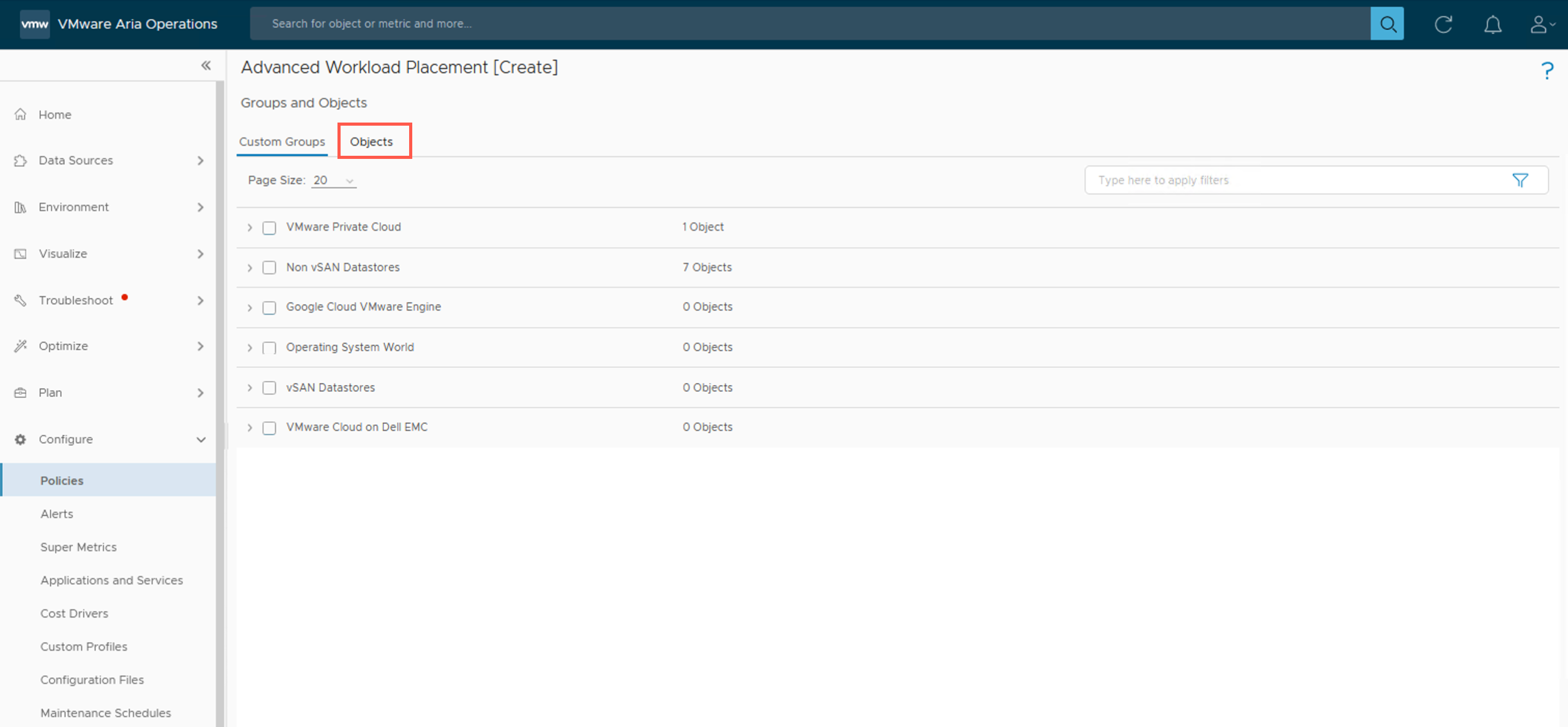
Task: Click the VMware logo icon
Action: pyautogui.click(x=35, y=24)
